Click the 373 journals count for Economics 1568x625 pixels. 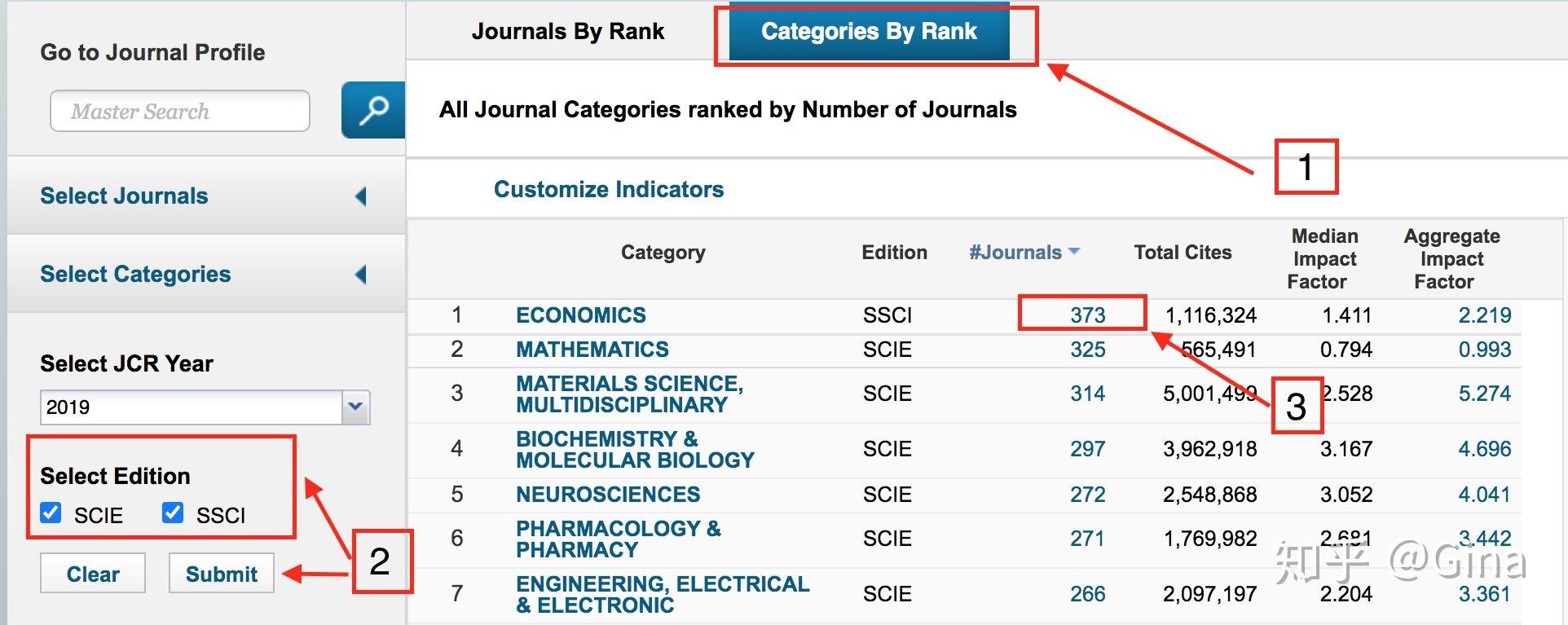point(1087,315)
